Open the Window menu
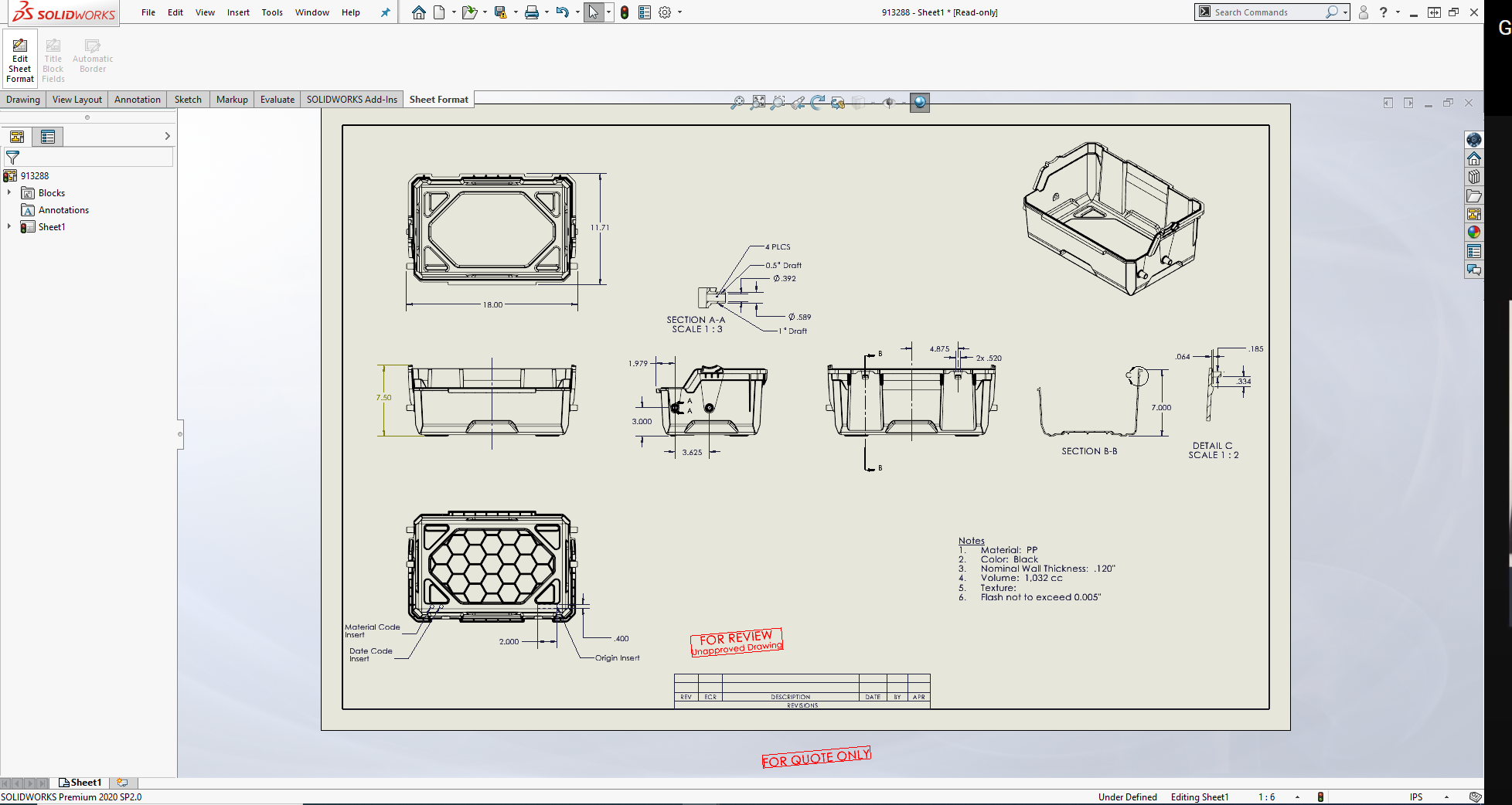 coord(312,12)
